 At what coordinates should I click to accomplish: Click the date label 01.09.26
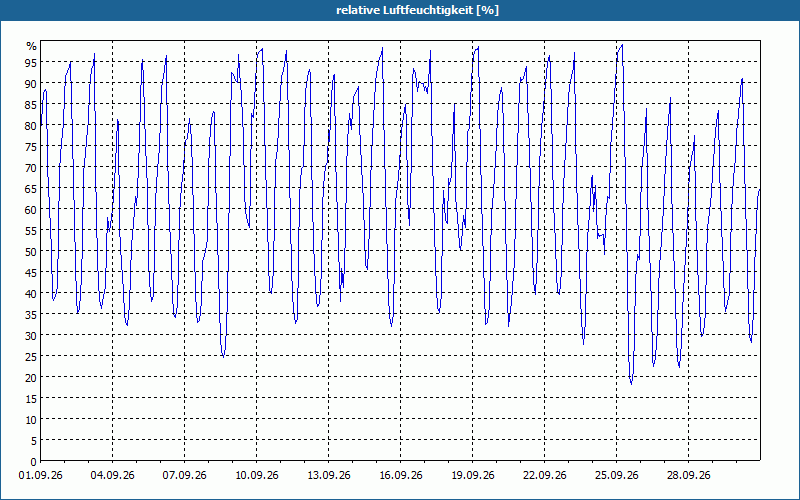[x=40, y=476]
